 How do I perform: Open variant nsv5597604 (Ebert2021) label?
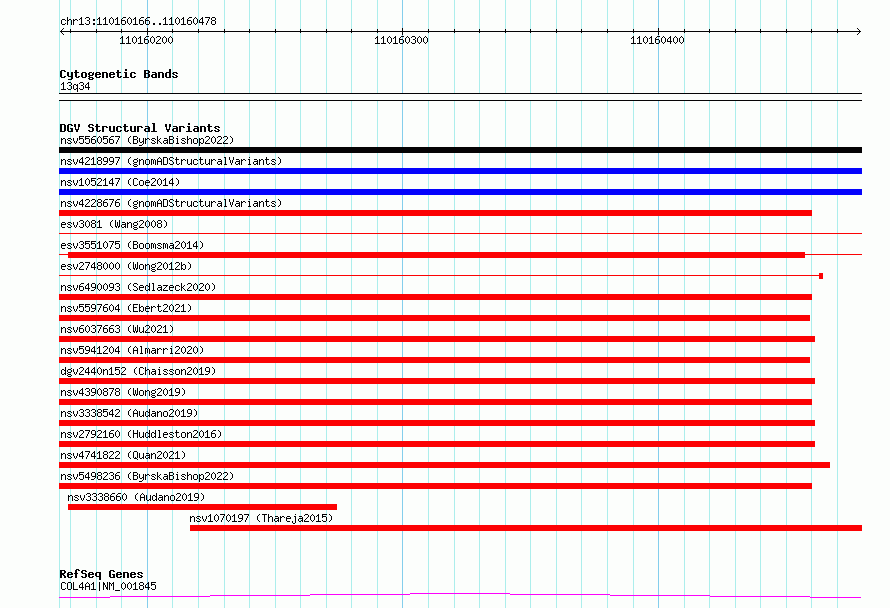pos(126,308)
